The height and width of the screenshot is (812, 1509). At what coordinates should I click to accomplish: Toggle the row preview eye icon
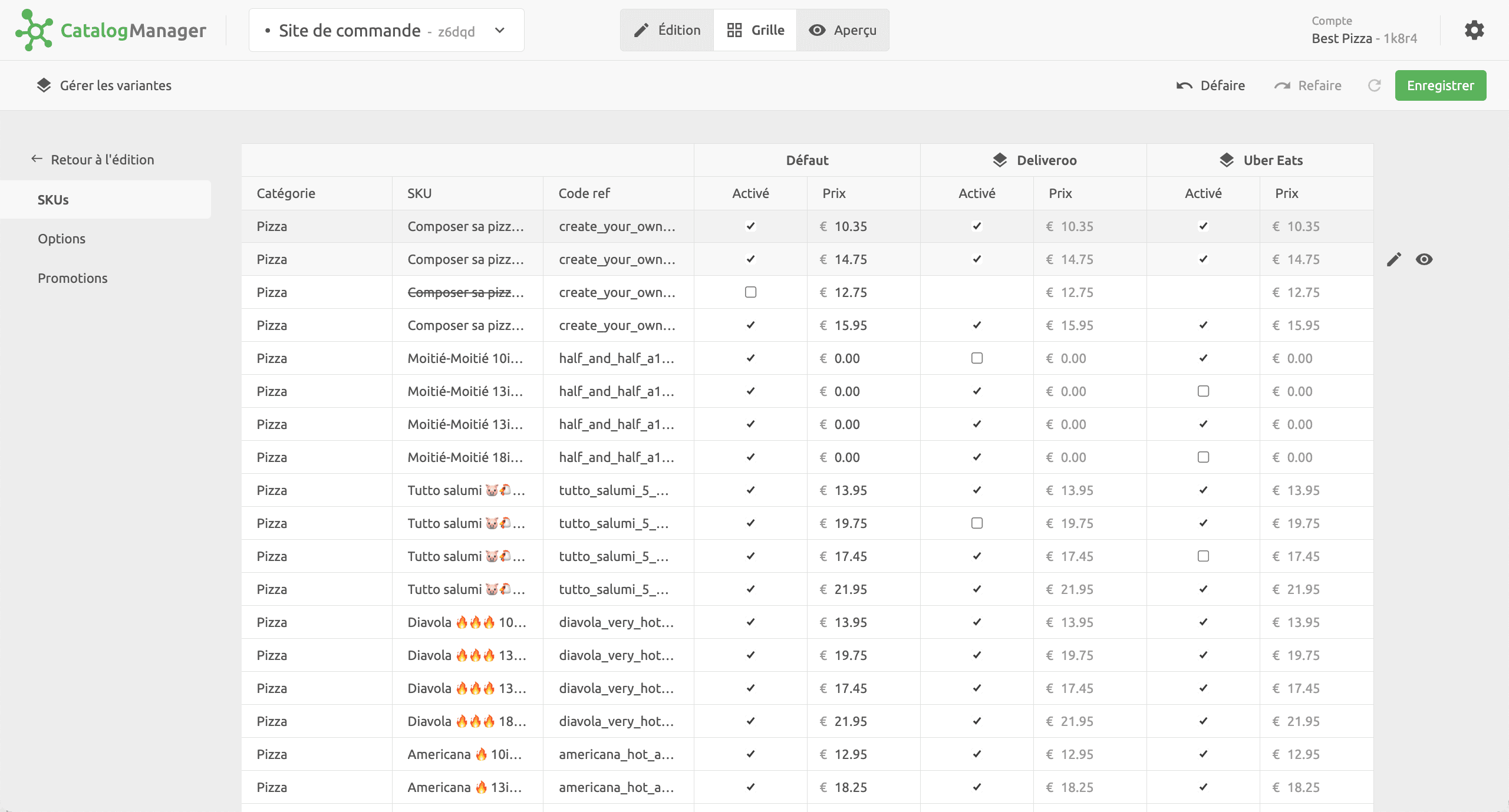[x=1424, y=259]
